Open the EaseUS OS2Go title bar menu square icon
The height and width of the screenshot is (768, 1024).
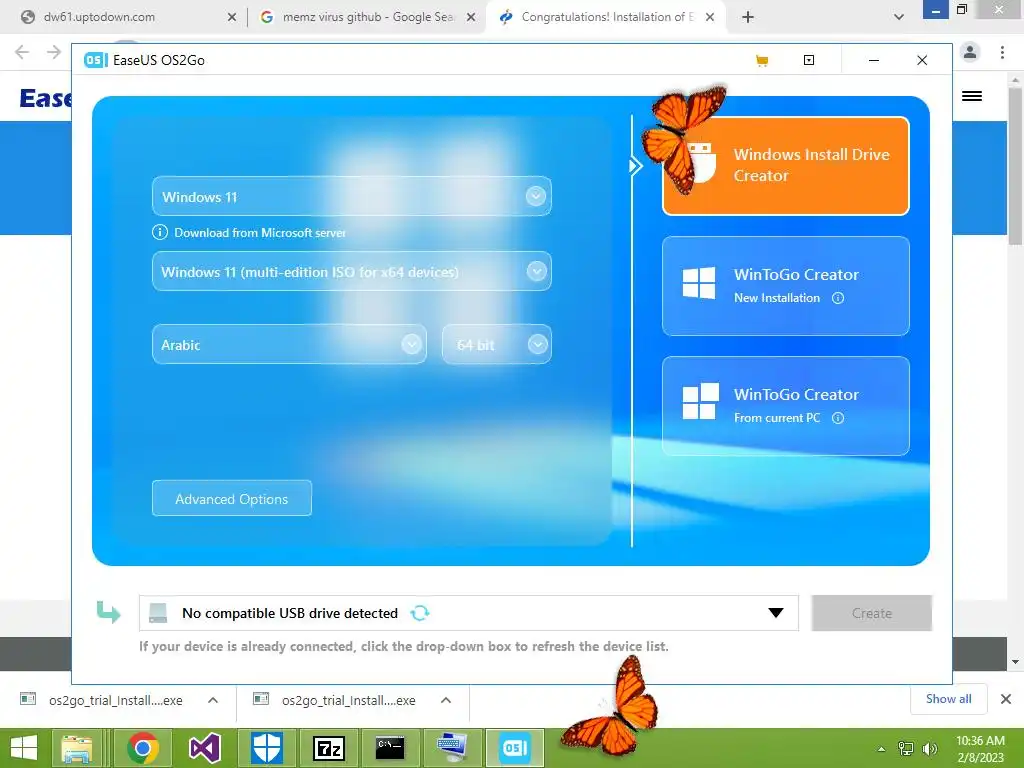click(808, 60)
